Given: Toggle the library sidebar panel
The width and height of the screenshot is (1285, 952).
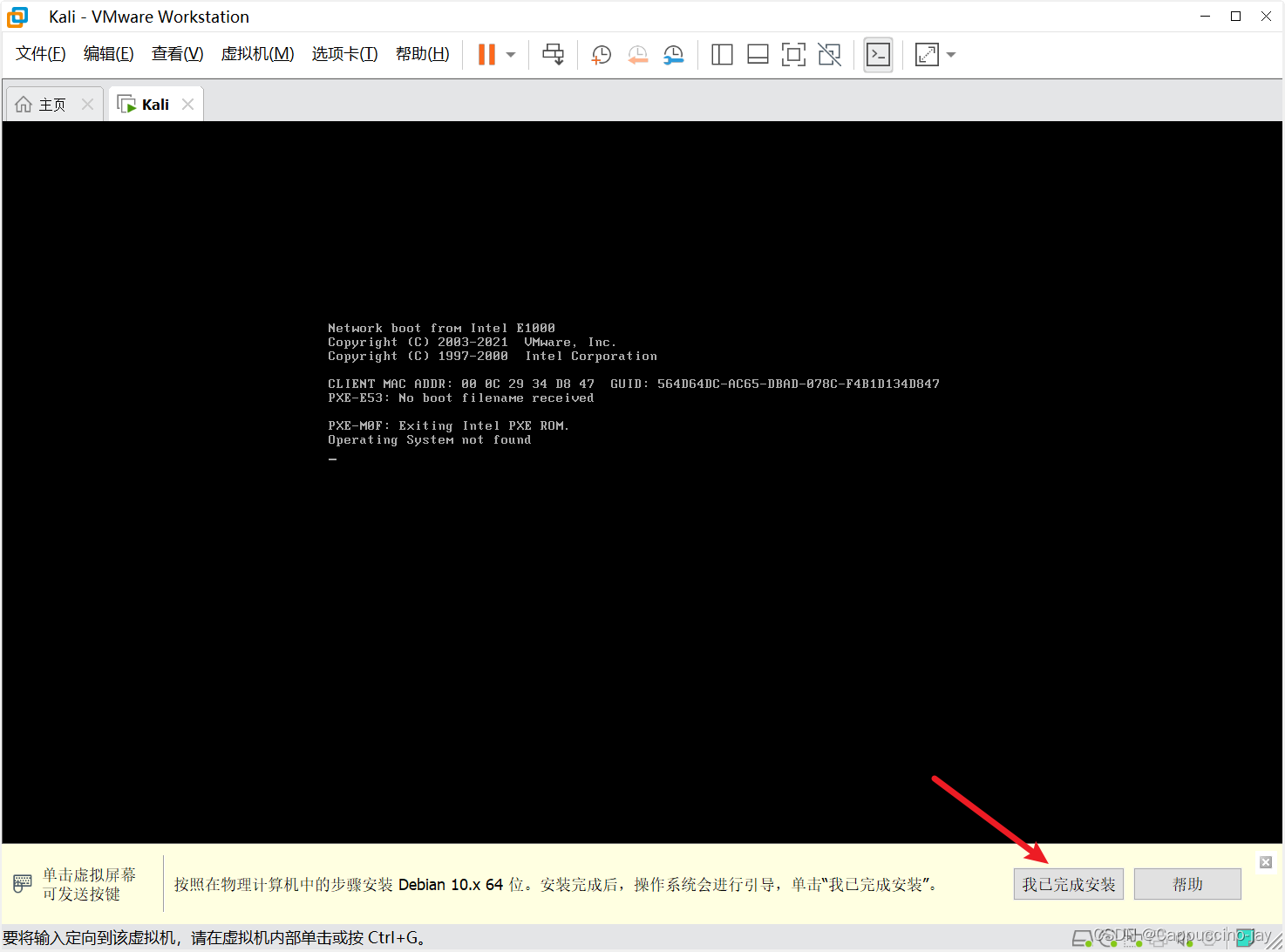Looking at the screenshot, I should 722,55.
